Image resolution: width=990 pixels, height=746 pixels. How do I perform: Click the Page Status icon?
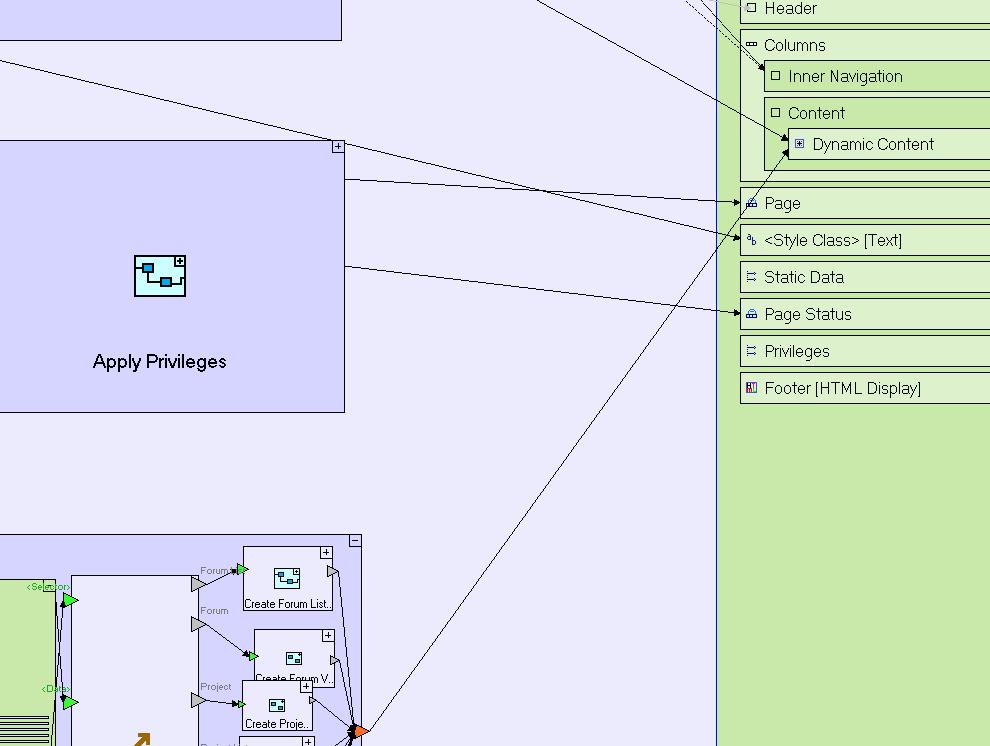point(752,314)
